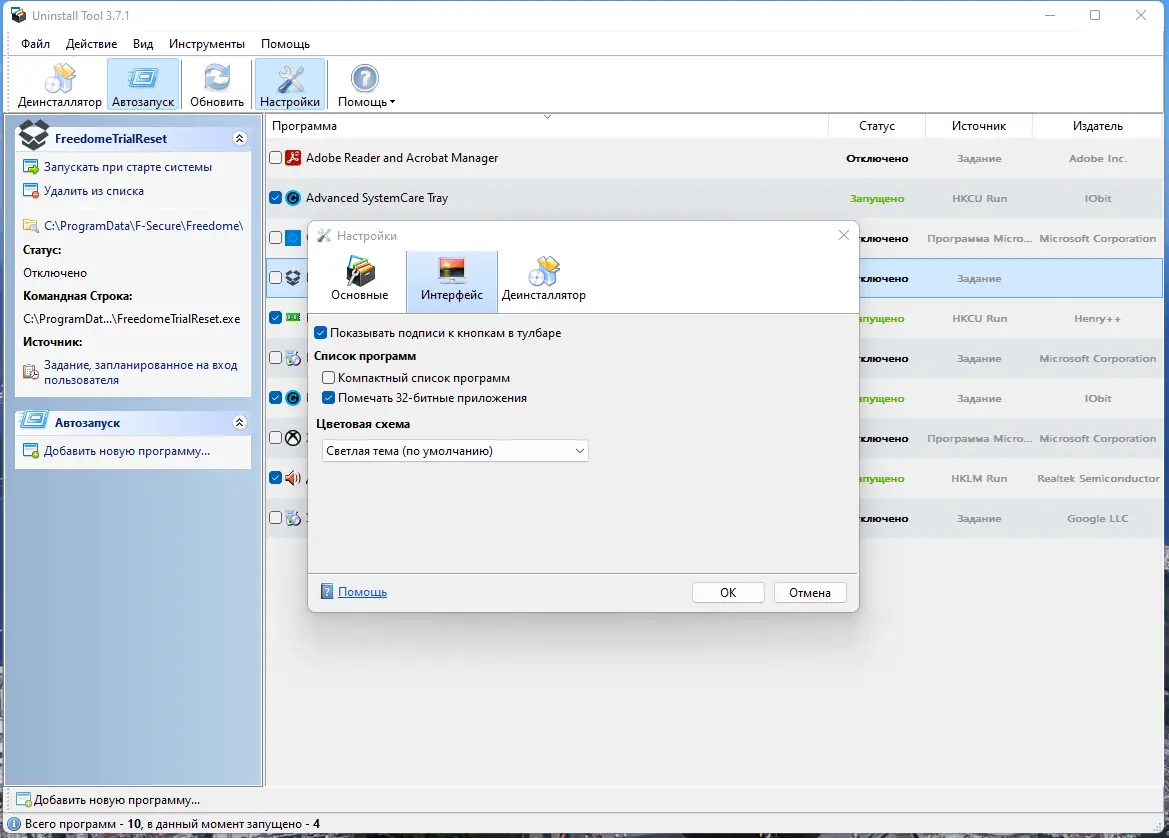This screenshot has width=1169, height=838.
Task: Click the scheduled task icon under Источник
Action: (31, 371)
